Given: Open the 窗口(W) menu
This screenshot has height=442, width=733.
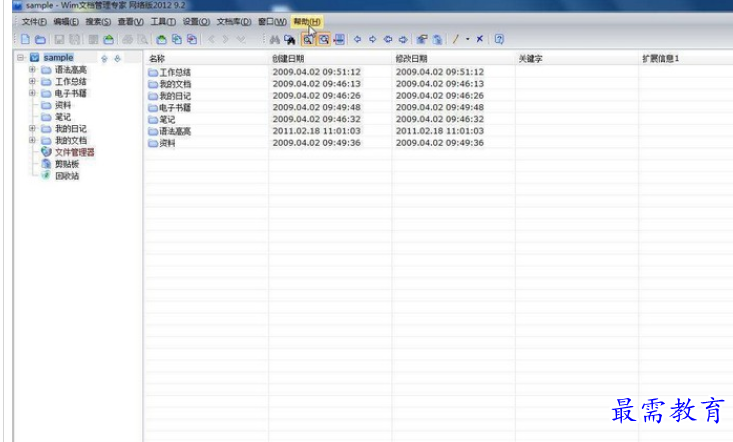Looking at the screenshot, I should (272, 22).
